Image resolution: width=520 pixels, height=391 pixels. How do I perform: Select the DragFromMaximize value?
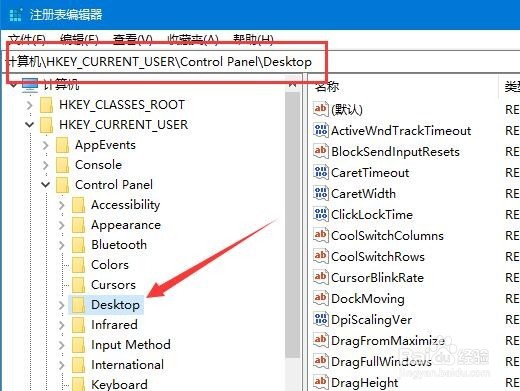tap(388, 340)
